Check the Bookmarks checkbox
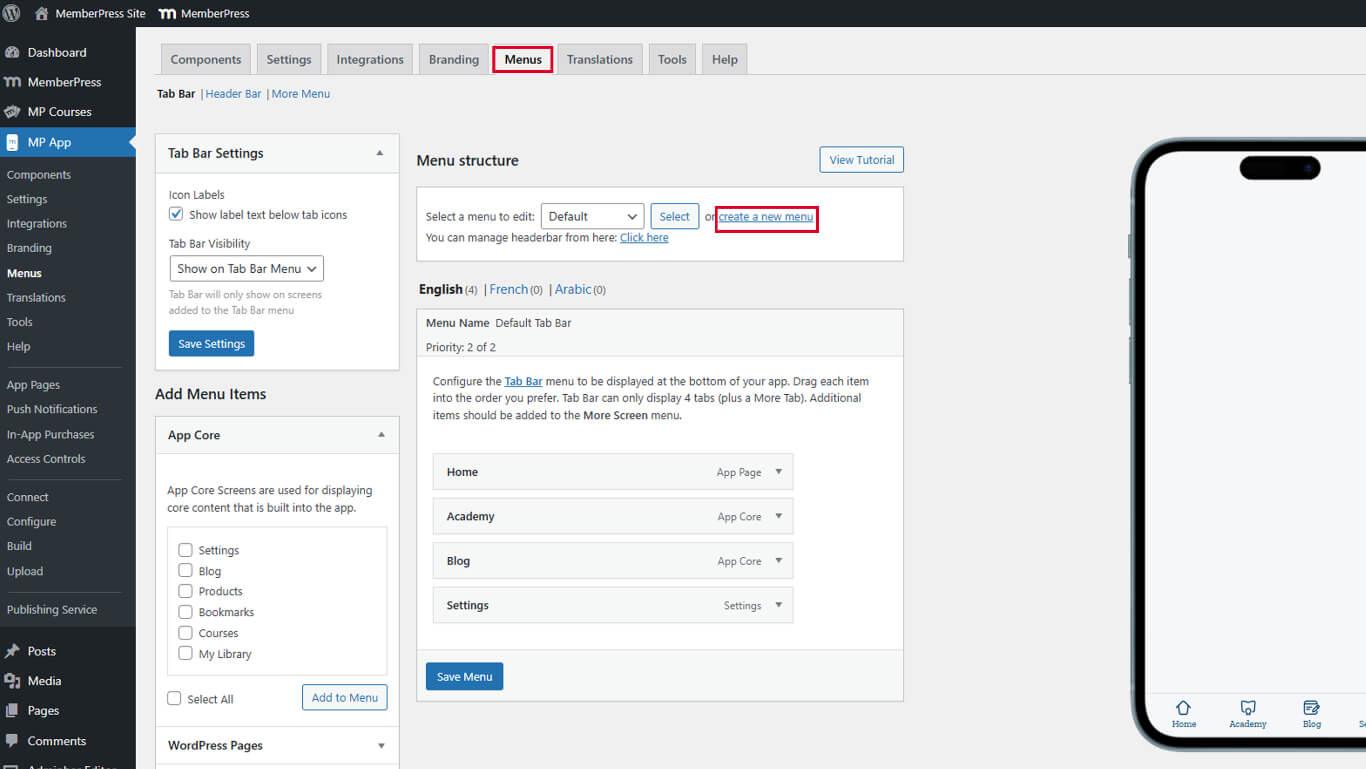The image size is (1366, 769). [x=185, y=612]
